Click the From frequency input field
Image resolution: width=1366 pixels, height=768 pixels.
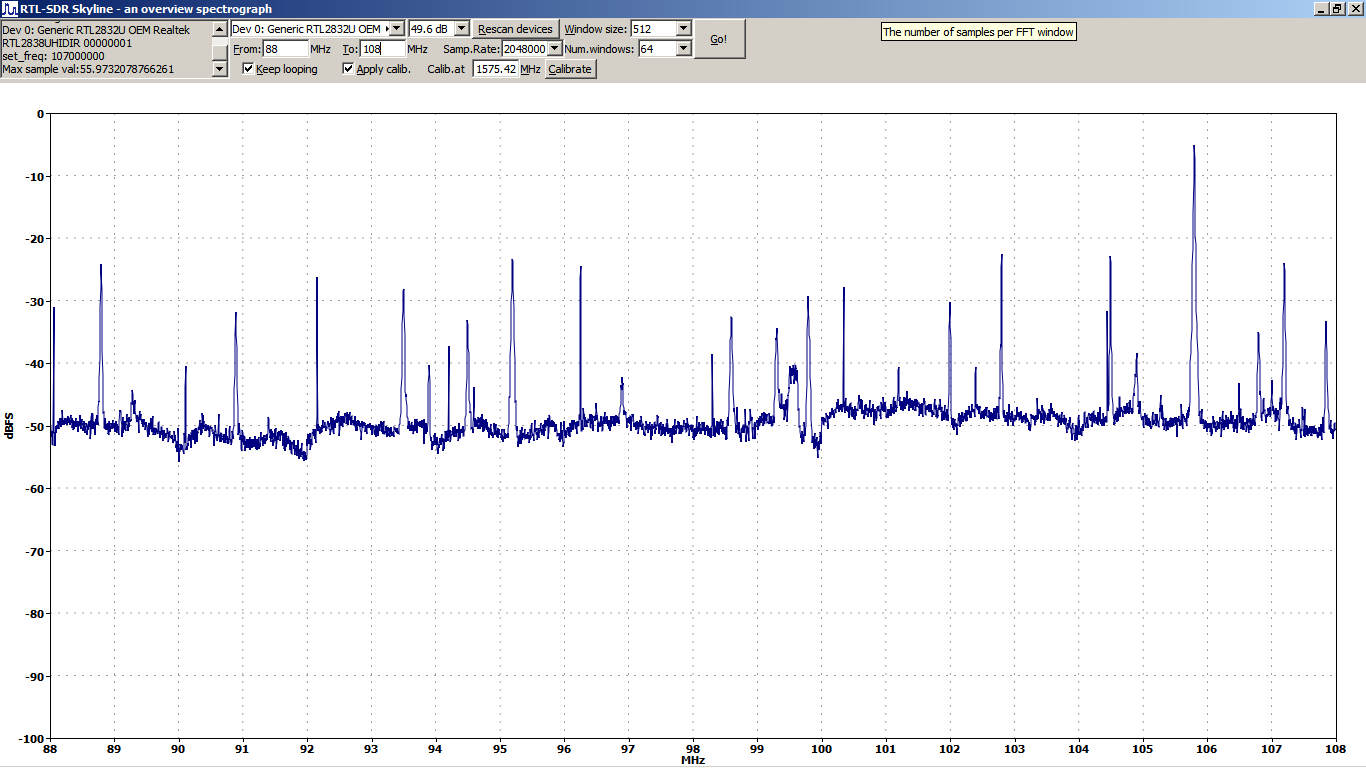click(x=285, y=49)
